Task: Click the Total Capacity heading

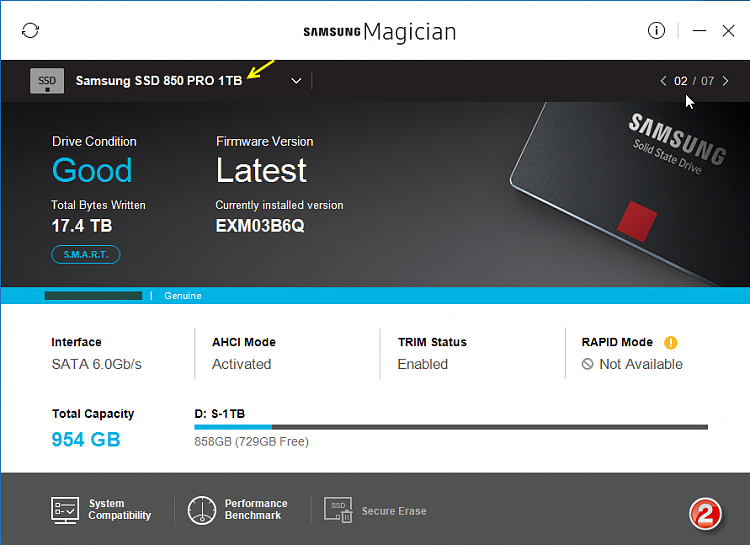Action: tap(93, 413)
